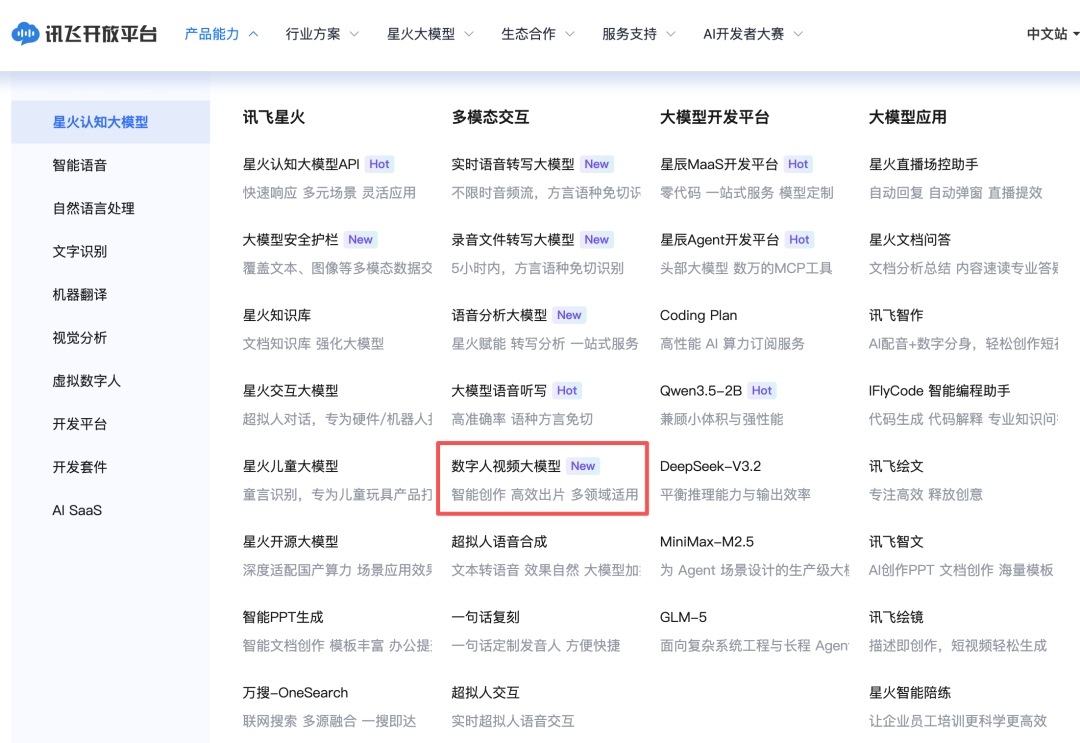Open 星火智能陪练 link

(909, 693)
